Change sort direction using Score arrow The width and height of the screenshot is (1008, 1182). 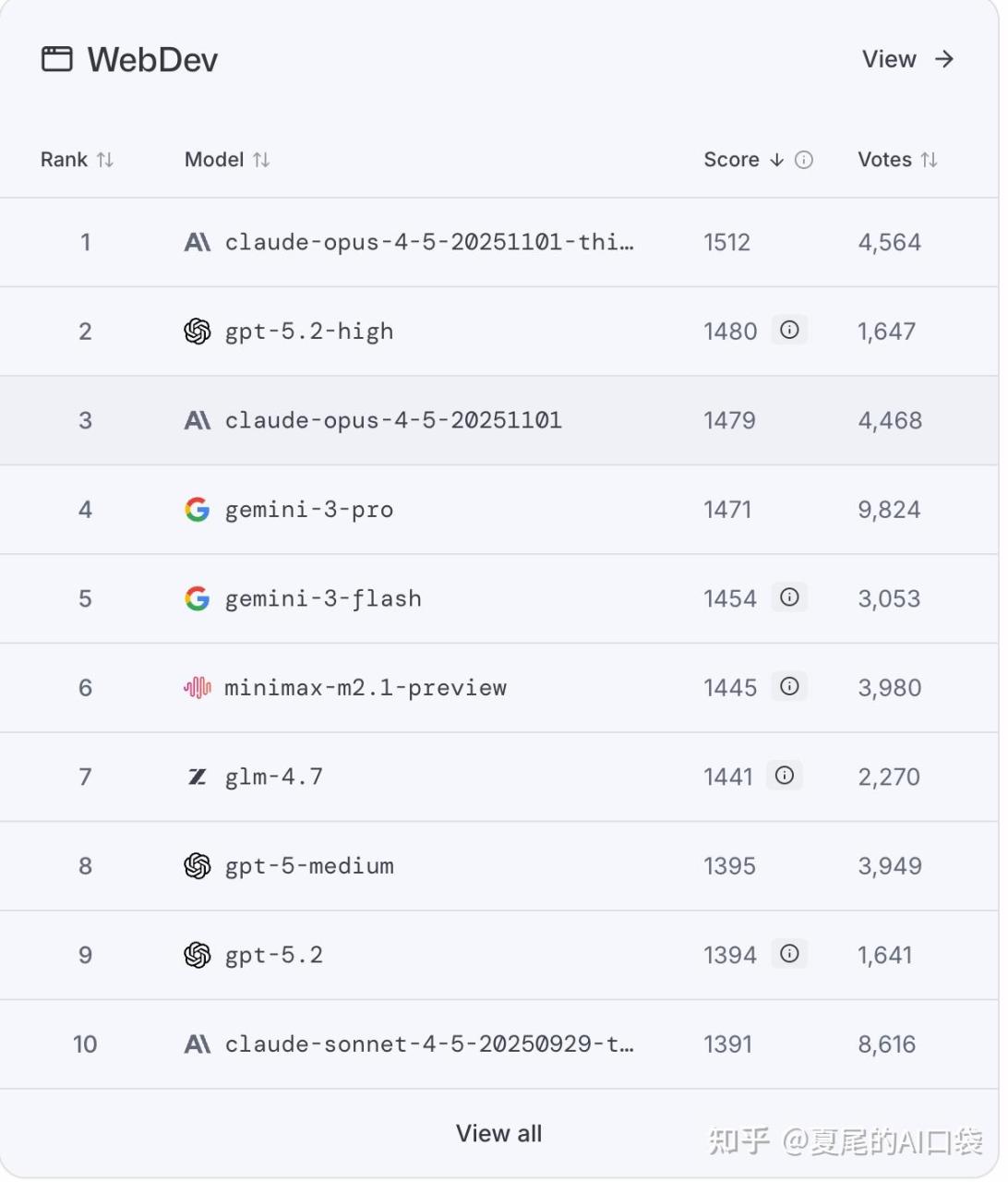coord(776,160)
